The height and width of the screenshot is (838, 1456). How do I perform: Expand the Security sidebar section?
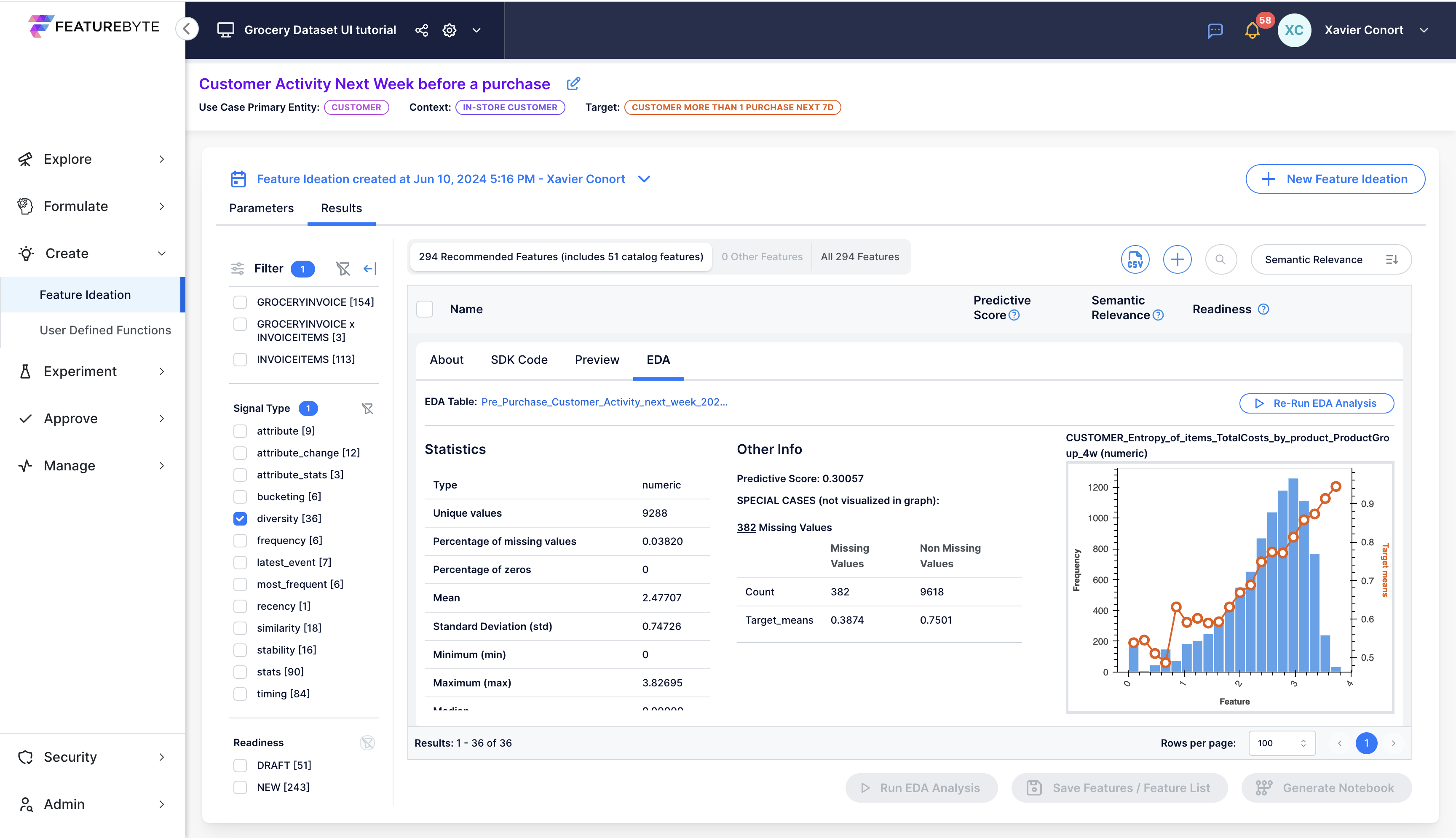(92, 757)
